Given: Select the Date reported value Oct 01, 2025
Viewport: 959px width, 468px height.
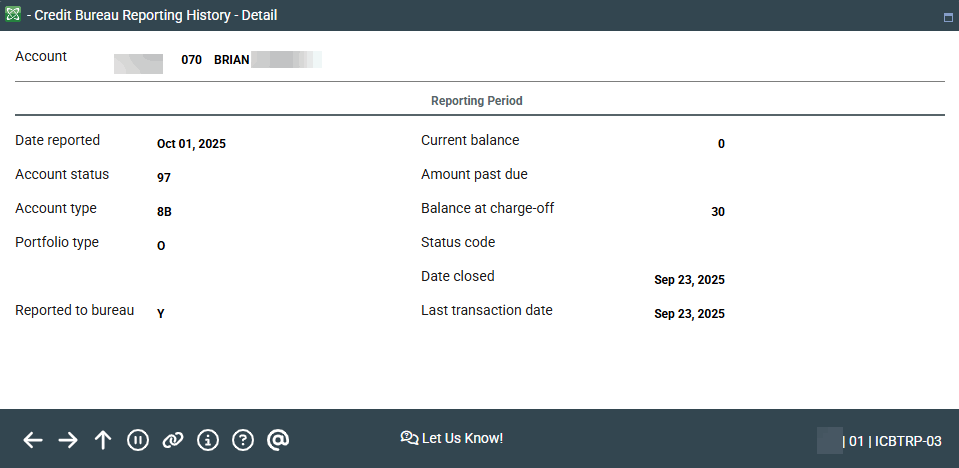Looking at the screenshot, I should 191,144.
